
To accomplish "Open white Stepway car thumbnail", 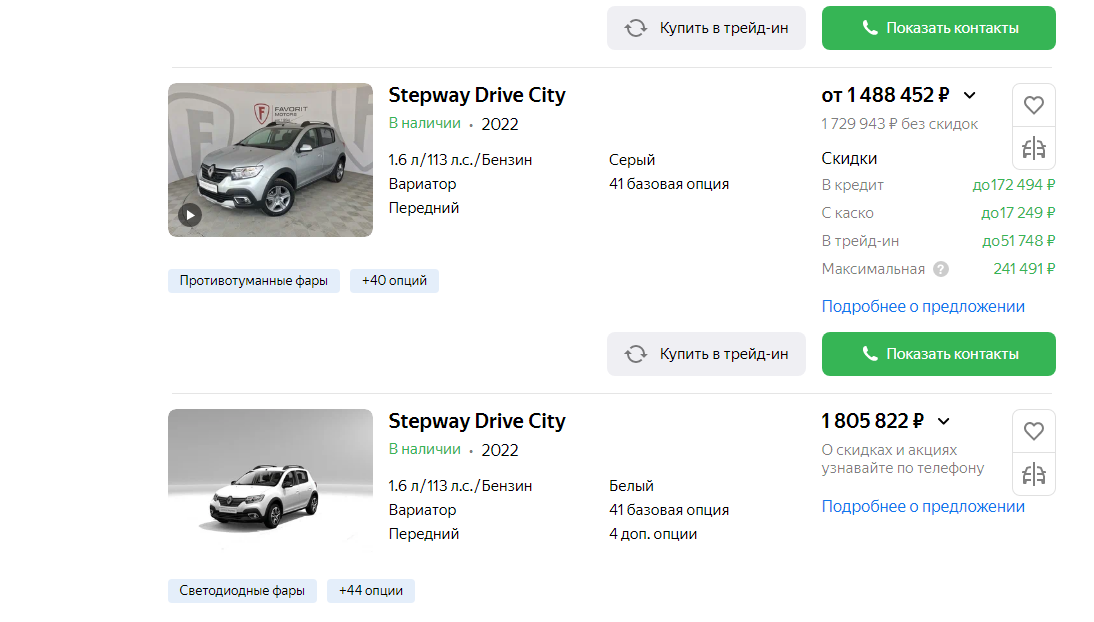I will [x=270, y=480].
